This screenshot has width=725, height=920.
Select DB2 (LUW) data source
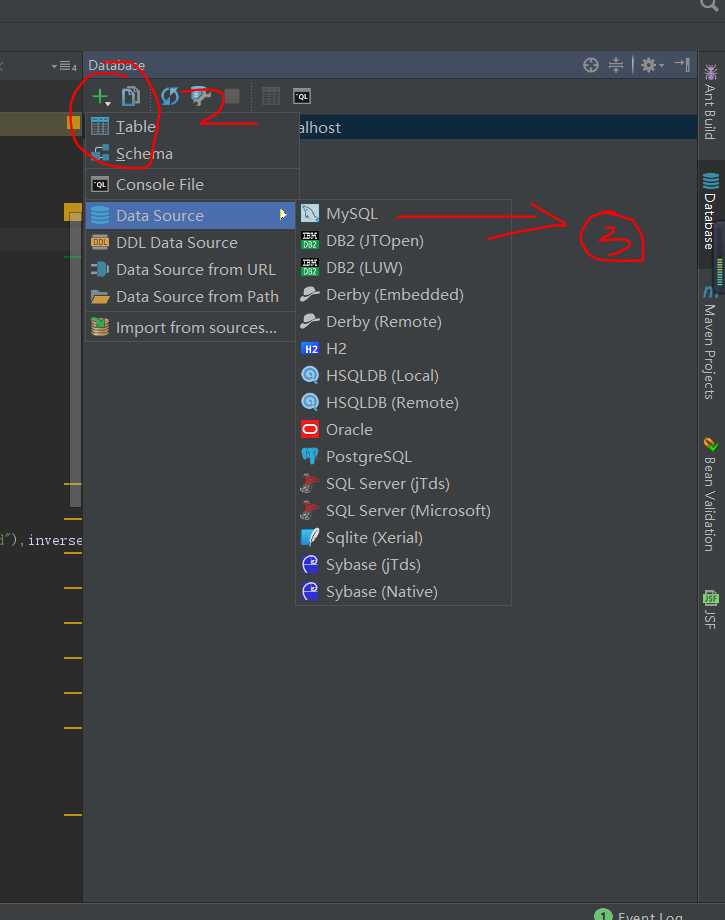[x=403, y=268]
